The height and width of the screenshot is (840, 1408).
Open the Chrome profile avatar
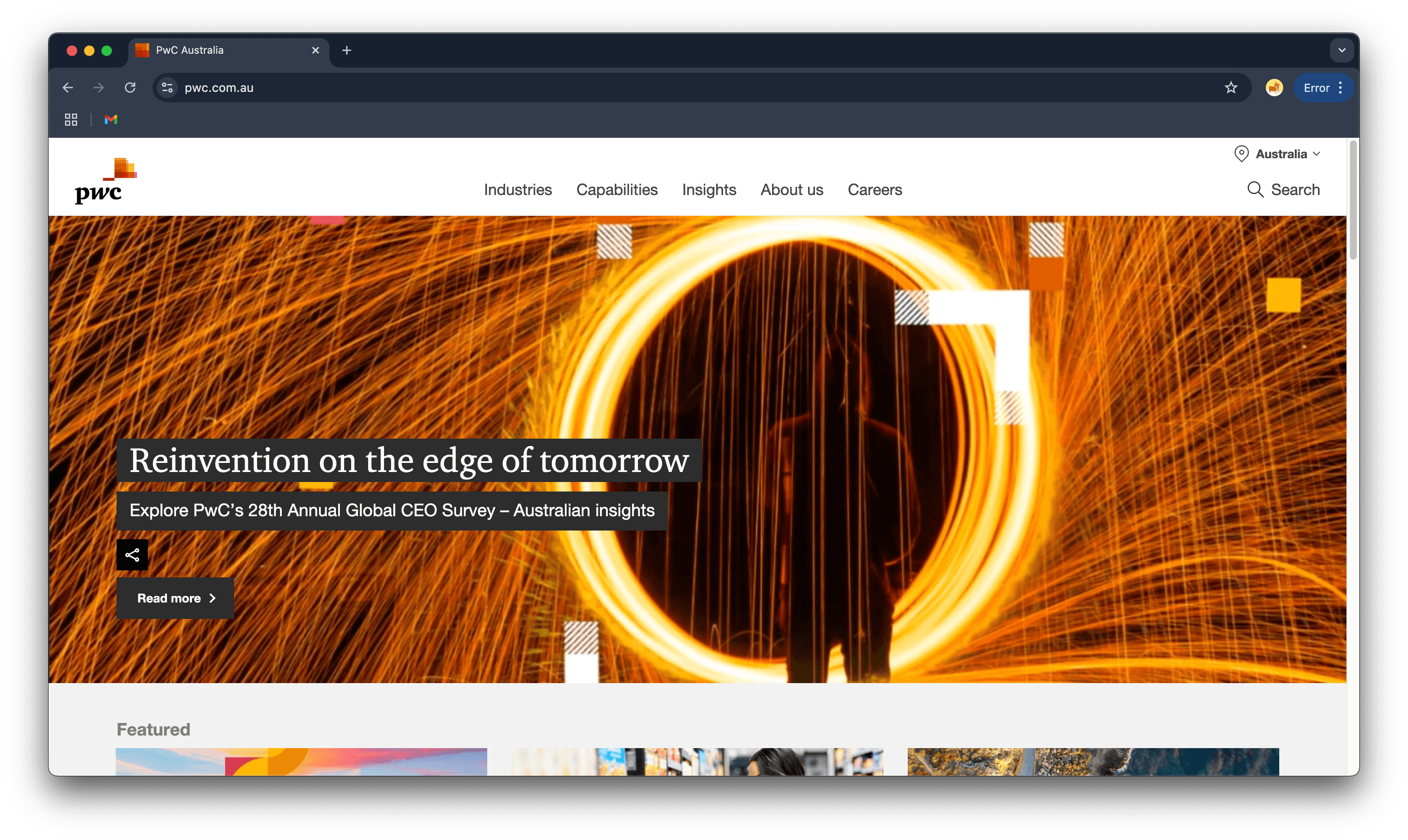(1274, 88)
